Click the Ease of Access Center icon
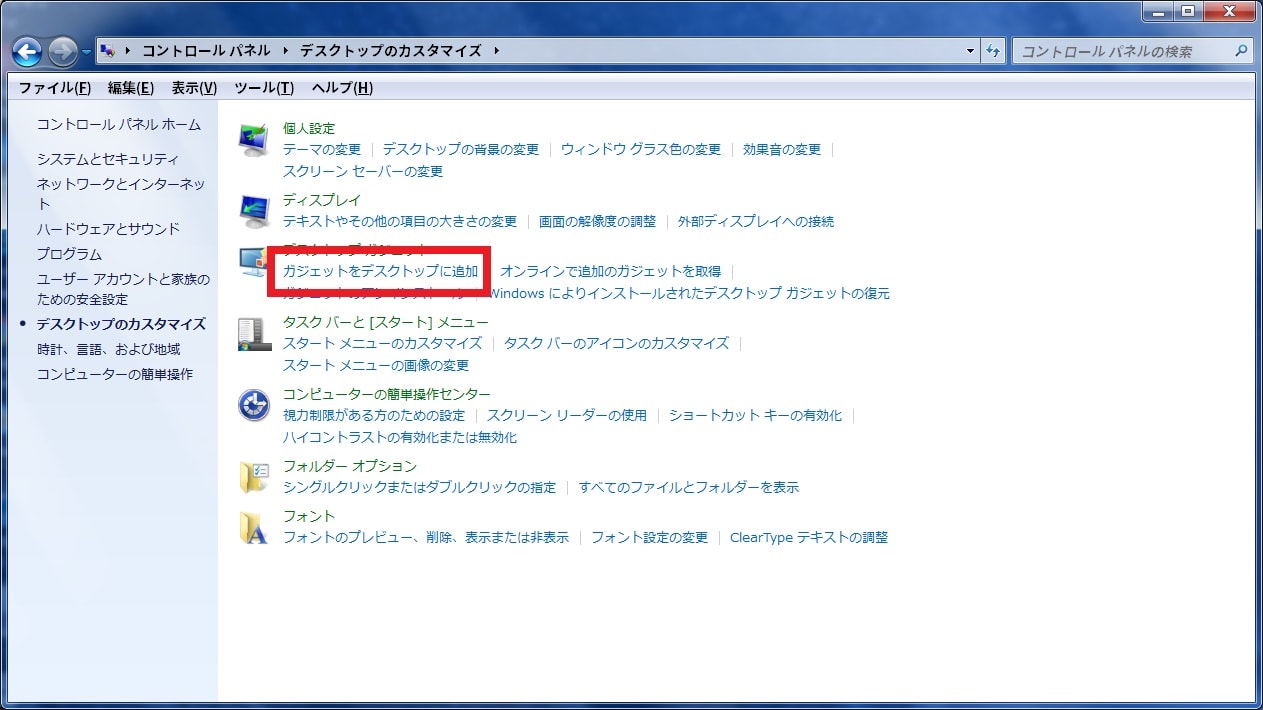Screen dimensions: 1263x710 pos(254,406)
